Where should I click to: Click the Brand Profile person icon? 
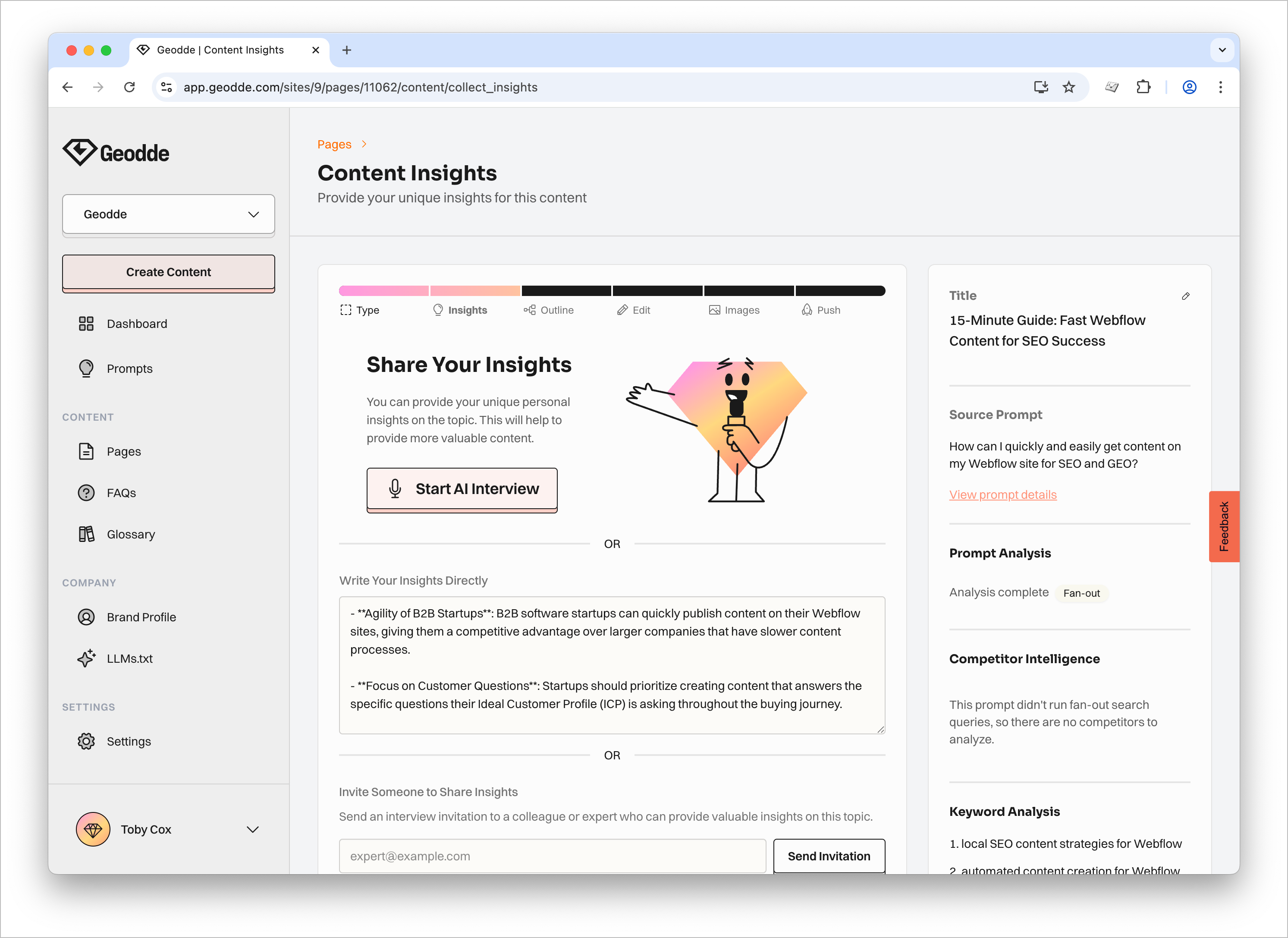pyautogui.click(x=86, y=617)
